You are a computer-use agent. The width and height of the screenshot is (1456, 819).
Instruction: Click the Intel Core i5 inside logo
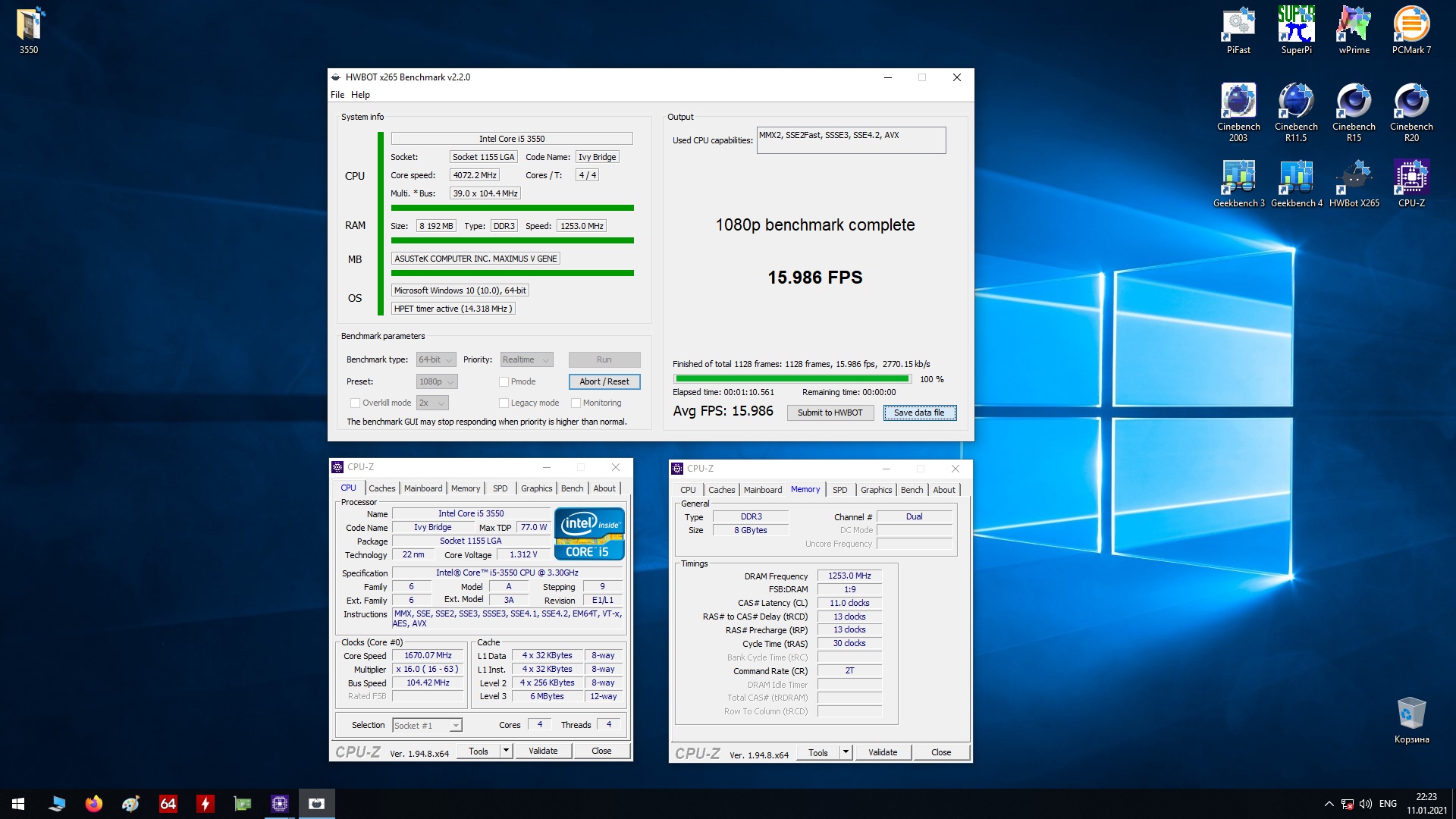pyautogui.click(x=589, y=534)
